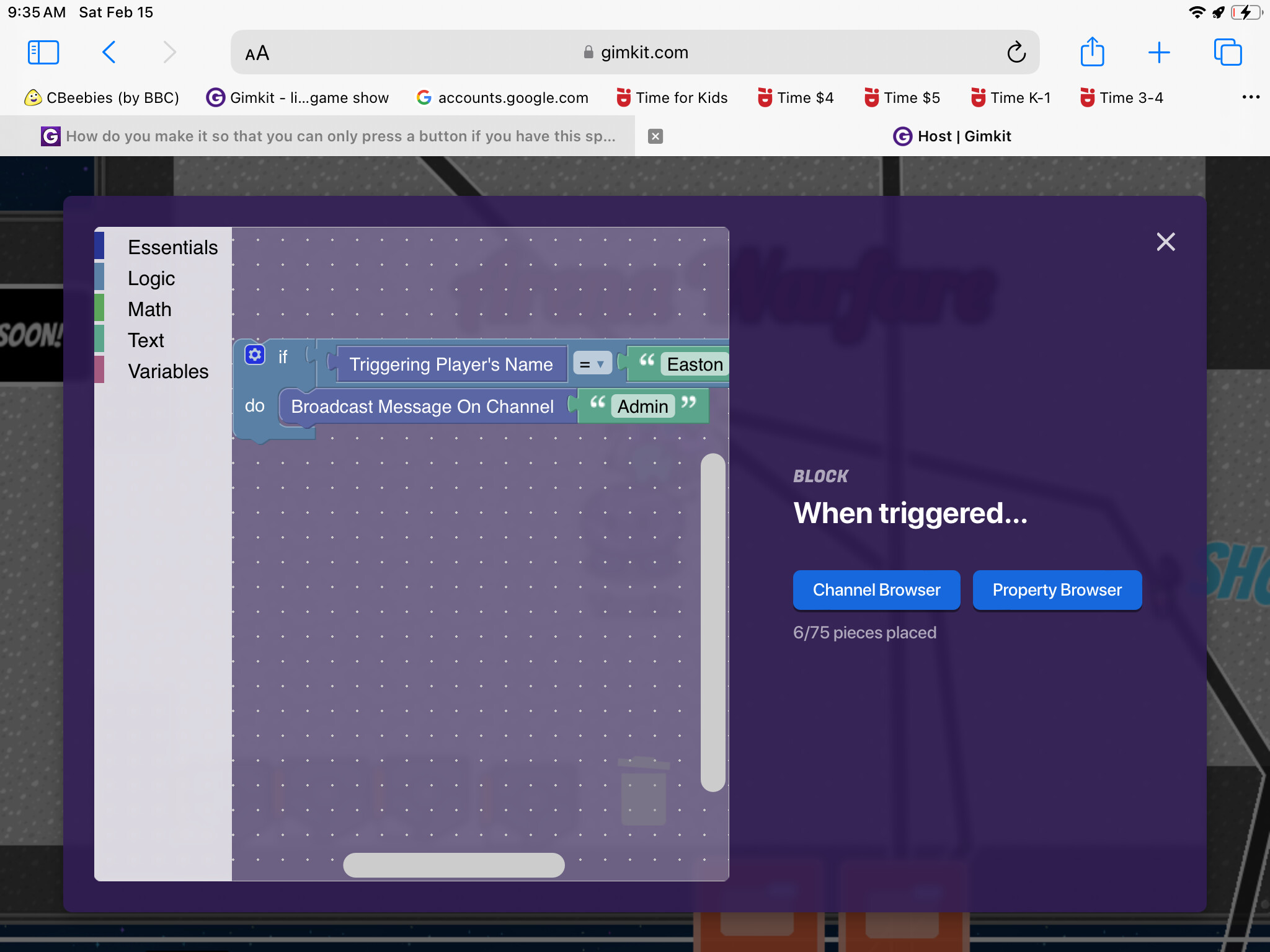
Task: Switch to the Host | Gimkit tab
Action: 952,136
